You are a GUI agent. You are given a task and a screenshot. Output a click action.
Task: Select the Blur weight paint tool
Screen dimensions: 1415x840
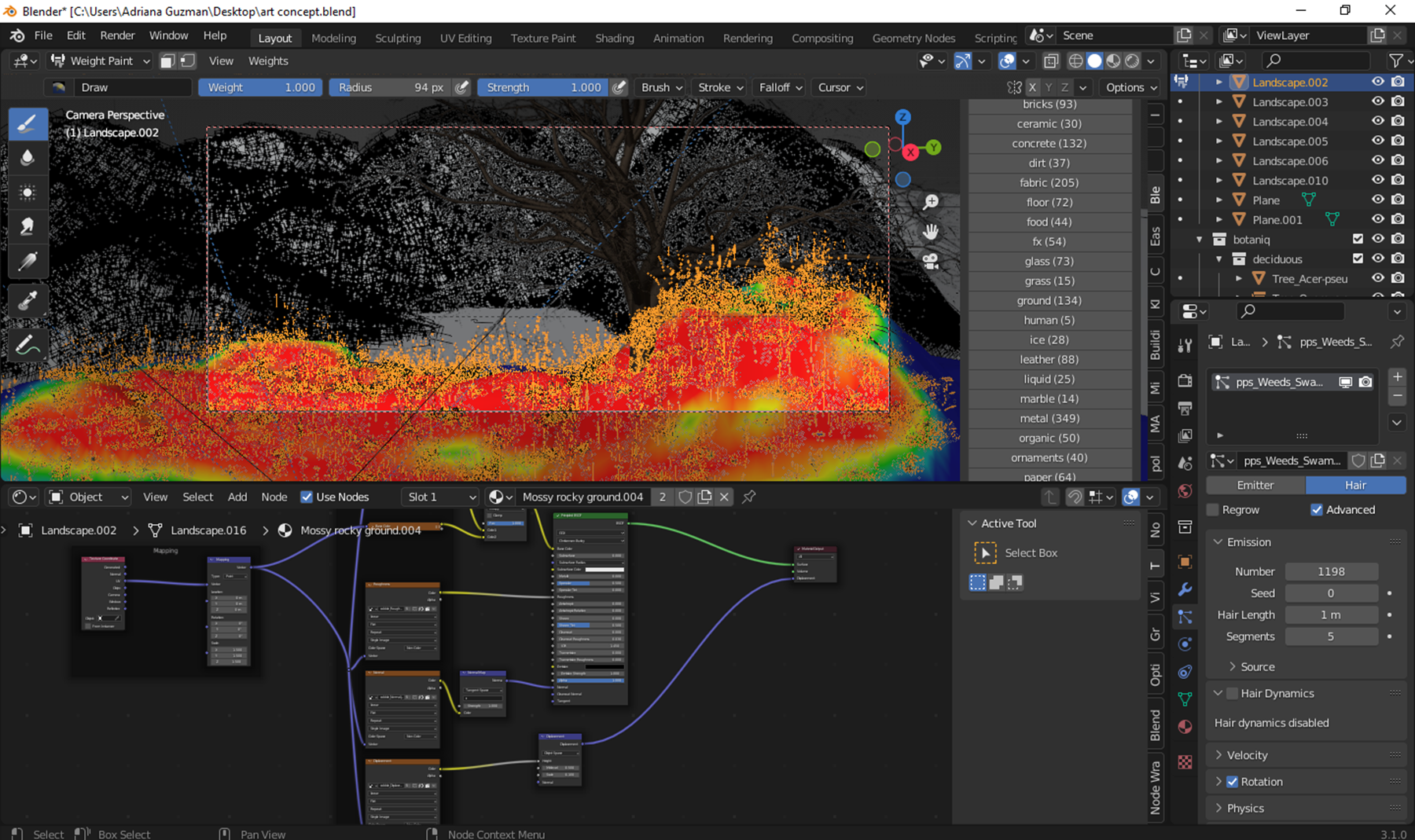pos(28,158)
